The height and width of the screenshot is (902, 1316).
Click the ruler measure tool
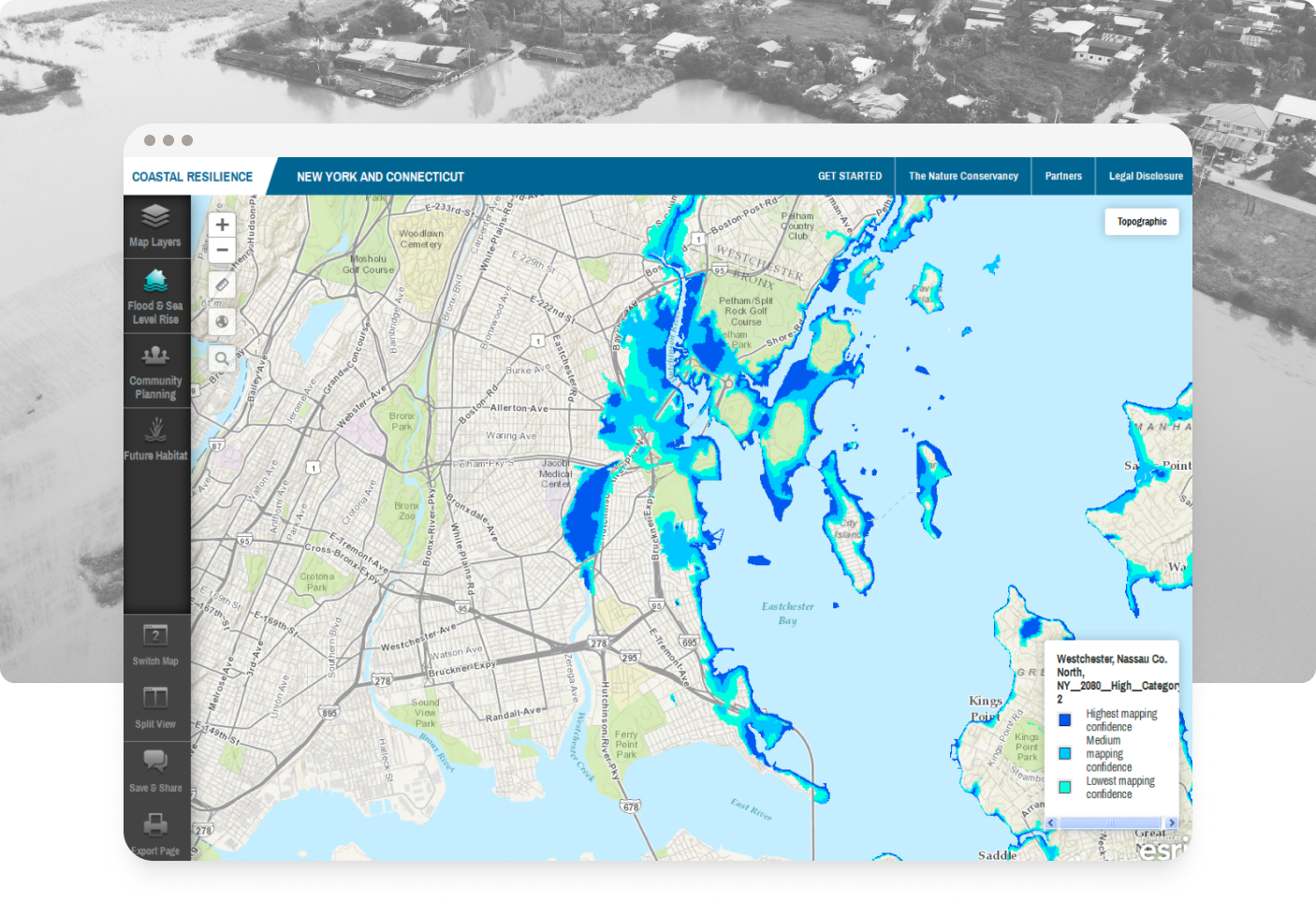pos(222,284)
